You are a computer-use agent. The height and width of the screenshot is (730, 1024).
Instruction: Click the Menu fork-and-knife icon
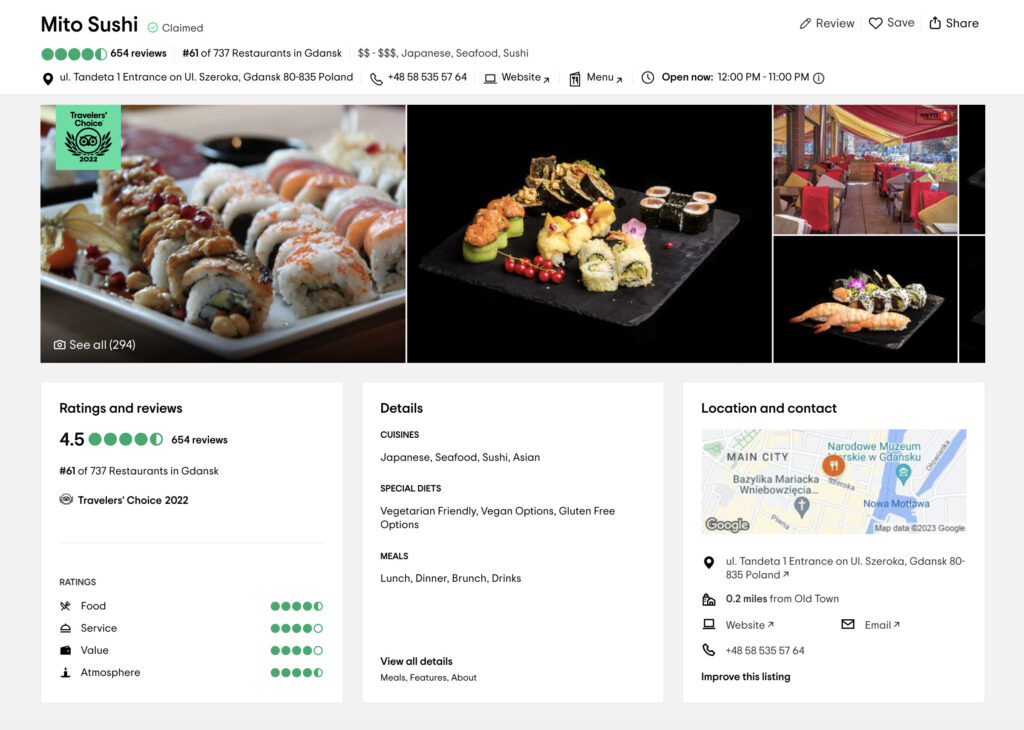[575, 79]
